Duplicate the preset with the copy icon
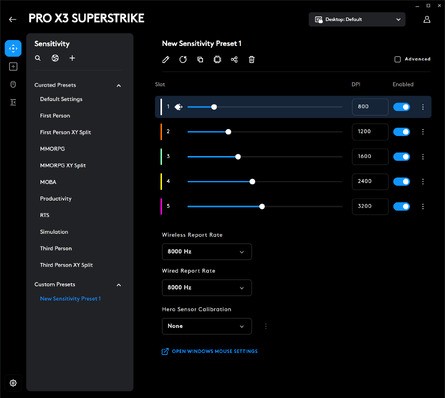The image size is (445, 398). tap(200, 60)
